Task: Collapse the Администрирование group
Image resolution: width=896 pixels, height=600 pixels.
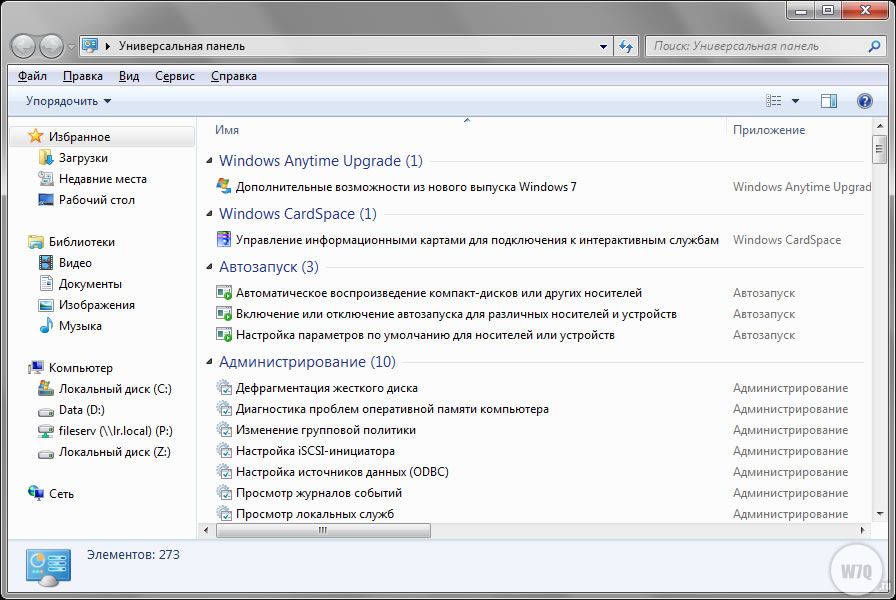Action: point(209,362)
